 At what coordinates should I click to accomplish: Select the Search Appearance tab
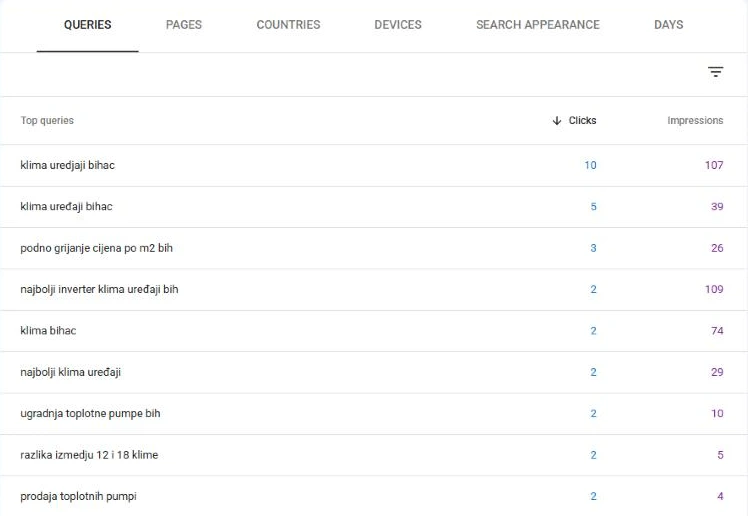[x=538, y=25]
